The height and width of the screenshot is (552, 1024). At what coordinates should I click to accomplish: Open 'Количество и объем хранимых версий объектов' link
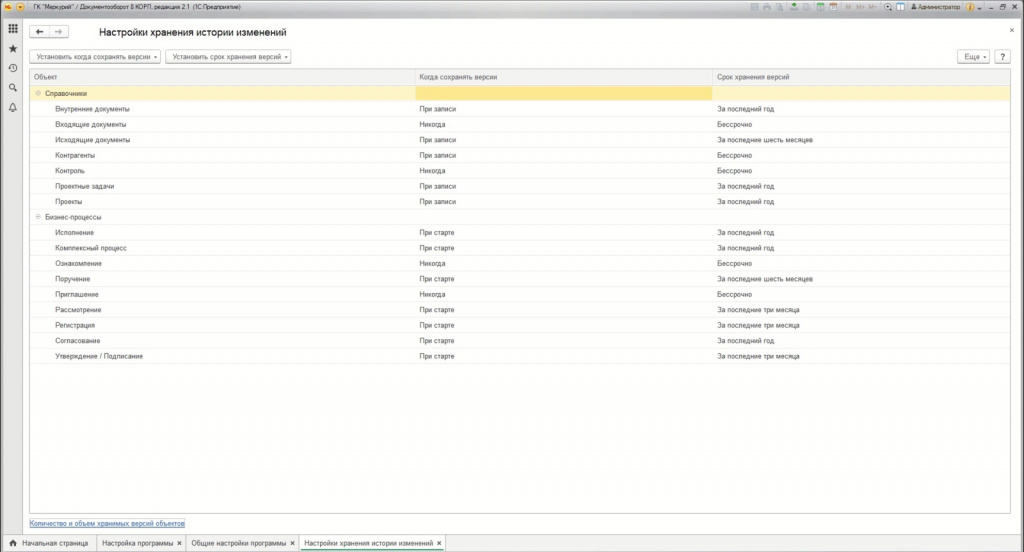(108, 523)
